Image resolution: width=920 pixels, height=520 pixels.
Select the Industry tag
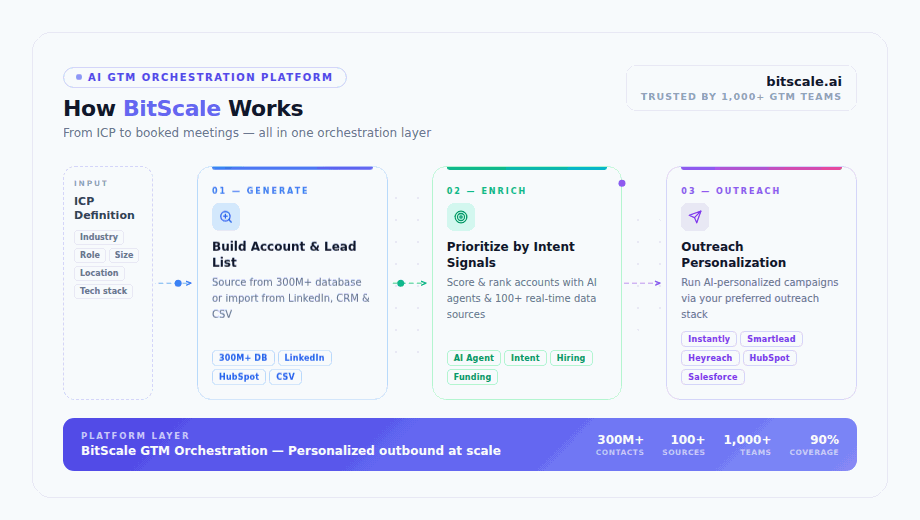pos(99,237)
